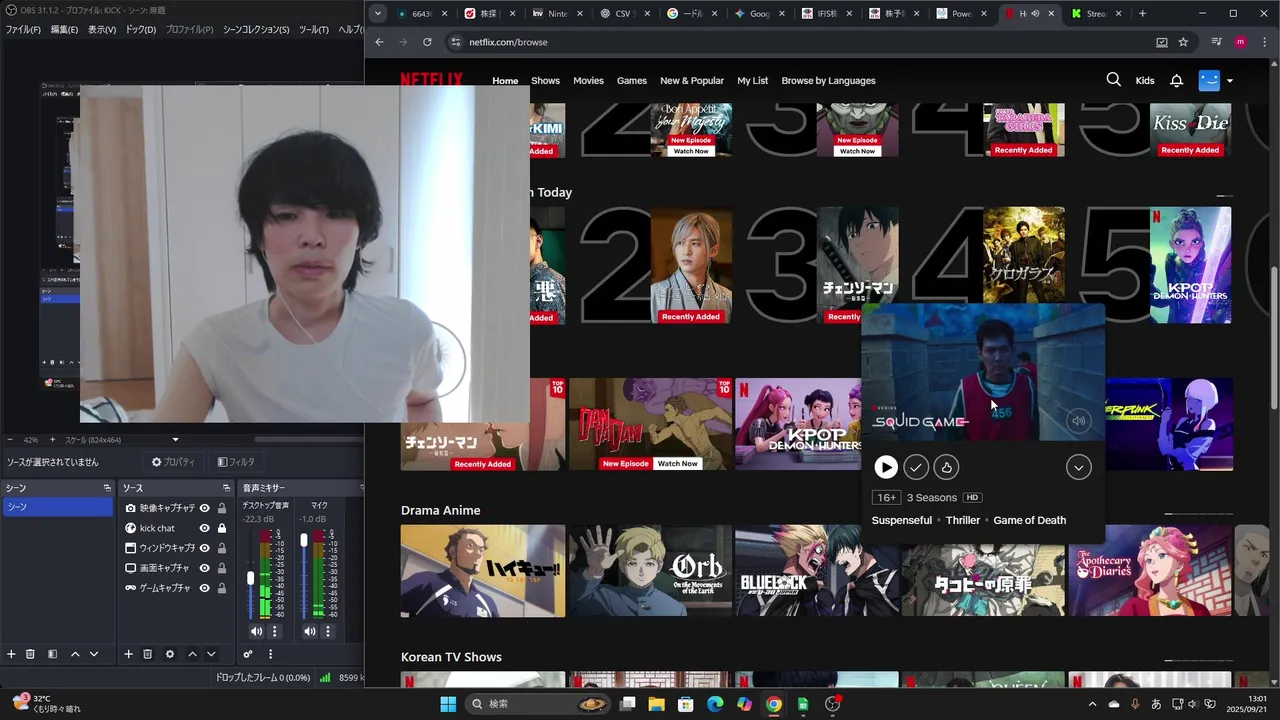Viewport: 1280px width, 720px height.
Task: Lock the 映像キャプチャデバイス source
Action: tap(221, 508)
